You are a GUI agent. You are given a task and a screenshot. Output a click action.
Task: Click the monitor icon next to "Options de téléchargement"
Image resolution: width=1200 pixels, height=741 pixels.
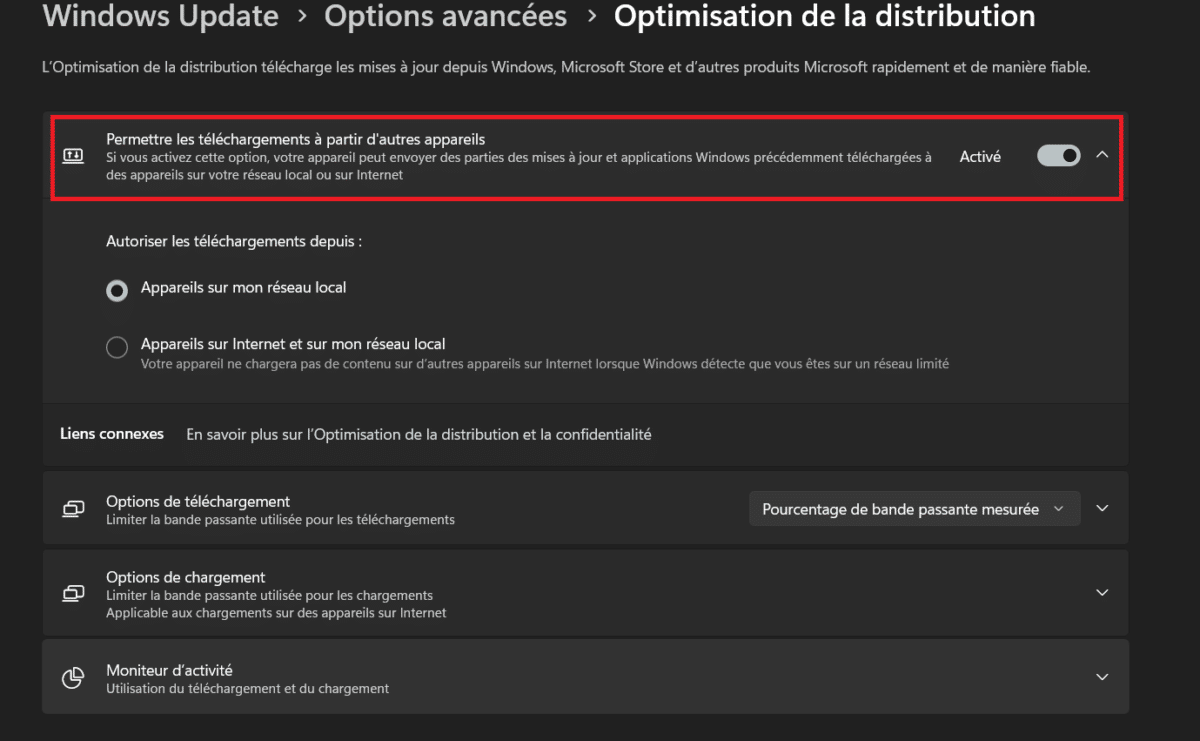pyautogui.click(x=73, y=508)
